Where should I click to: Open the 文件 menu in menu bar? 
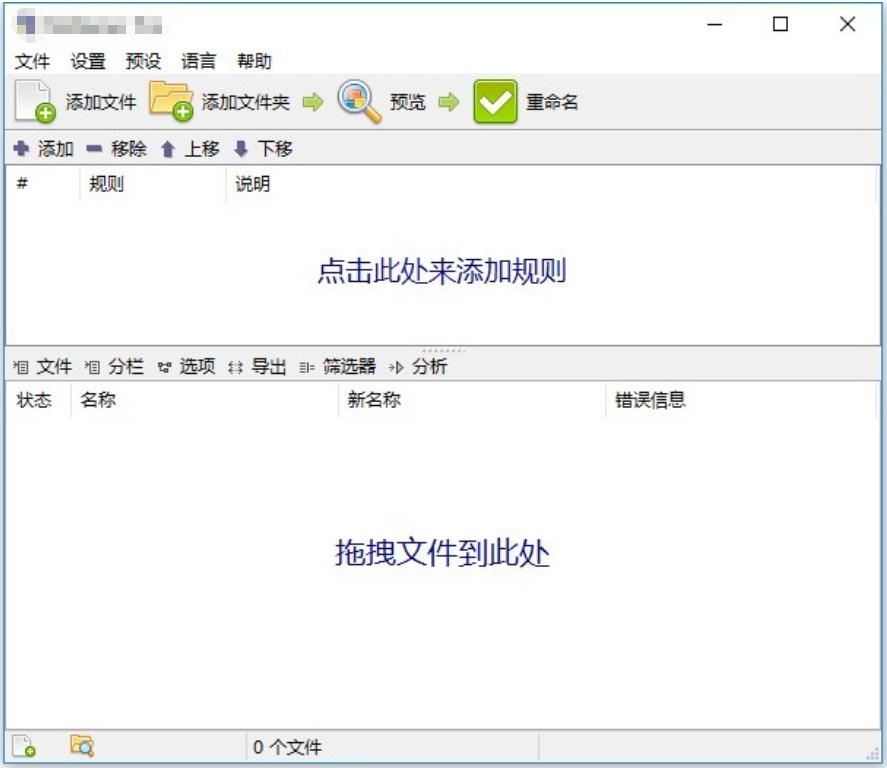(32, 61)
